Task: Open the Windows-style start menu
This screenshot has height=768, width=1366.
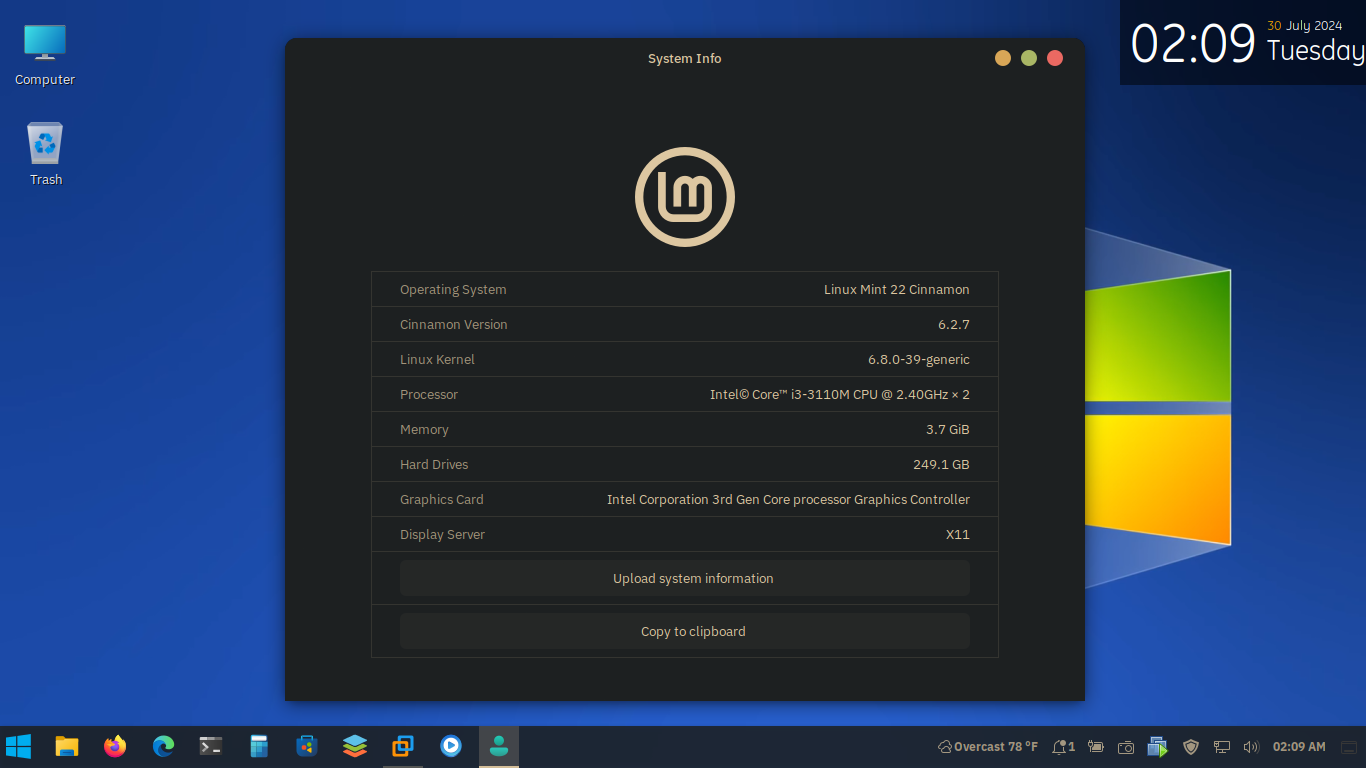Action: click(x=18, y=746)
